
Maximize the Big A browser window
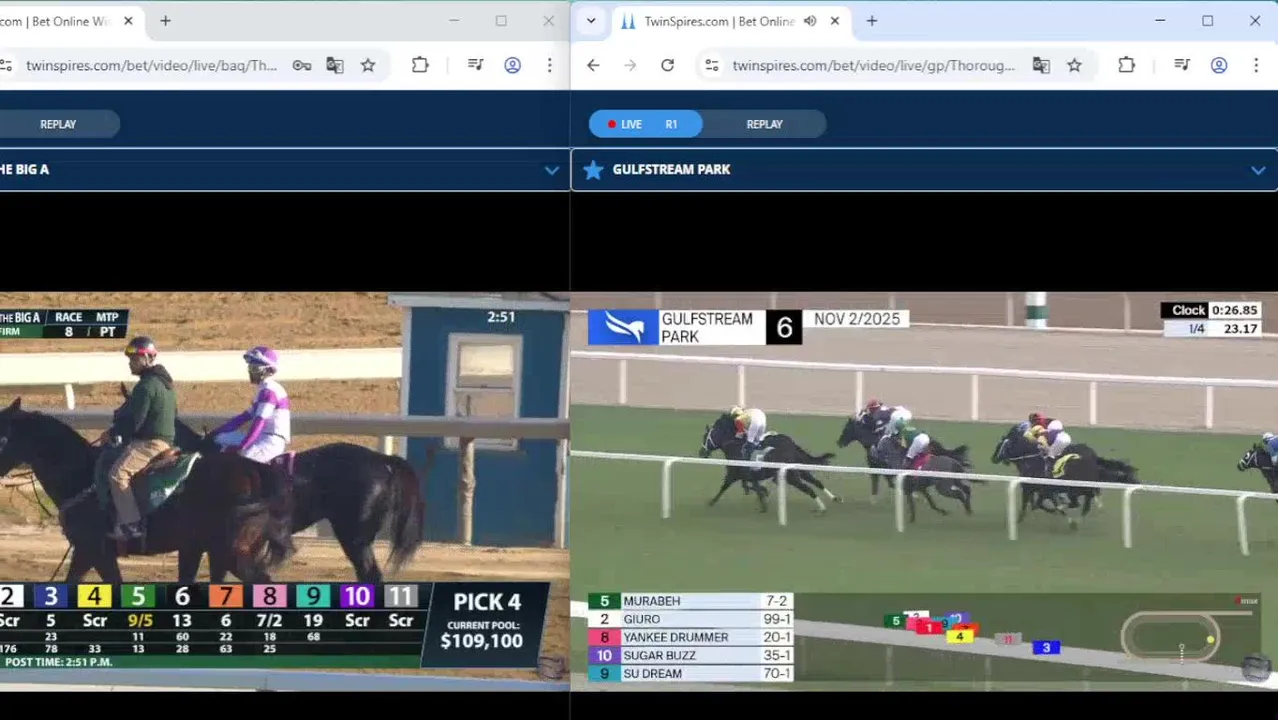coord(501,21)
